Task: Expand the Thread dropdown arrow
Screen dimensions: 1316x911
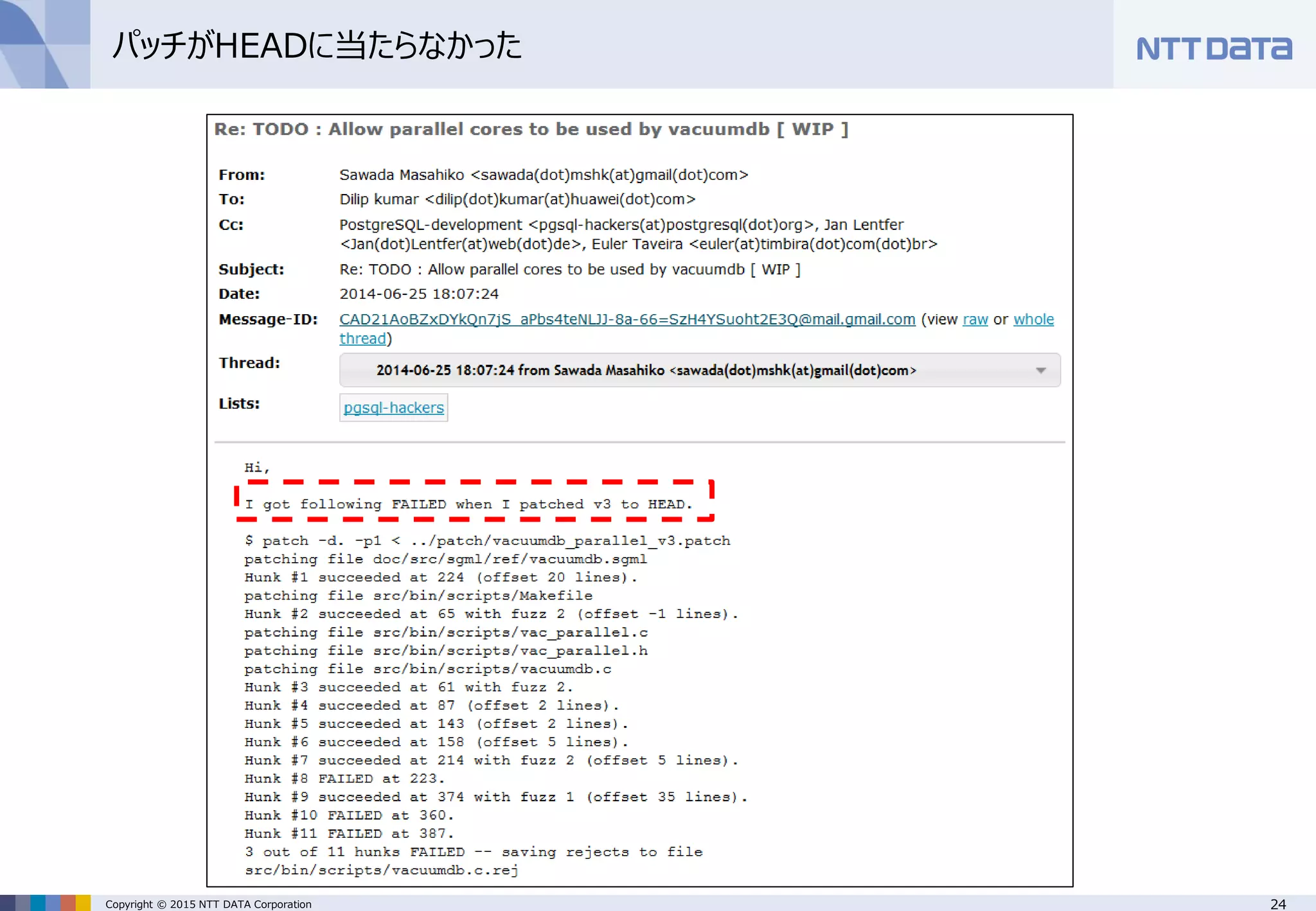Action: [1041, 371]
